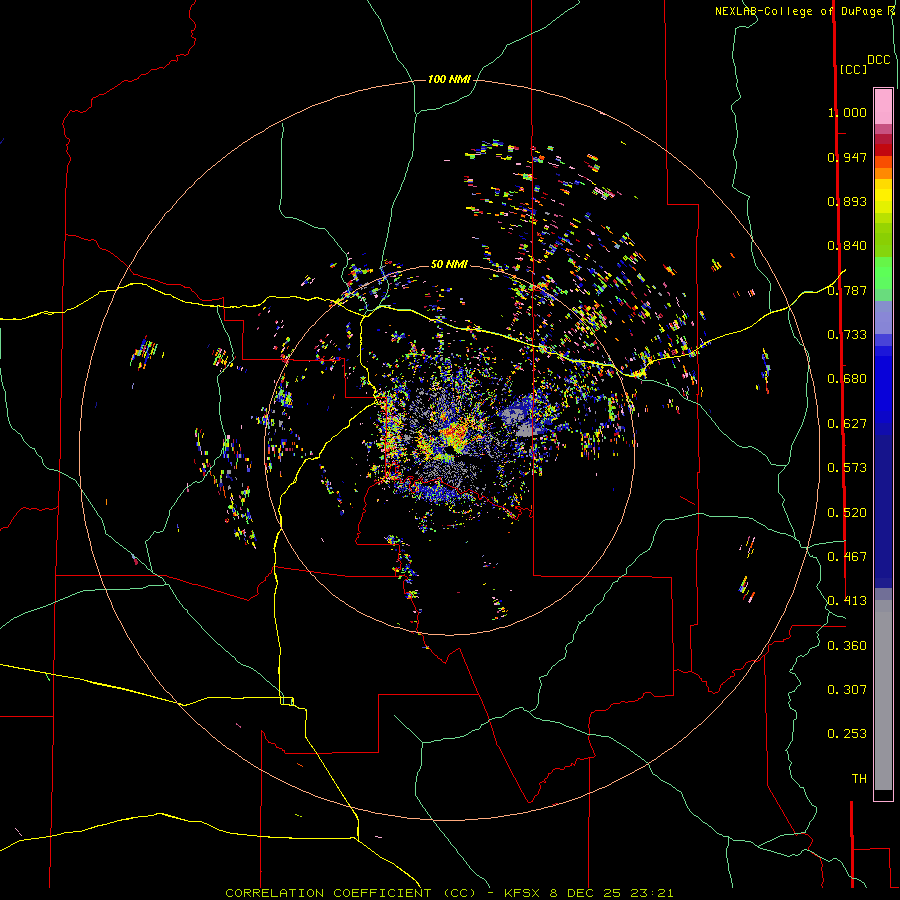
Task: Click the DCC product label
Action: tap(879, 60)
